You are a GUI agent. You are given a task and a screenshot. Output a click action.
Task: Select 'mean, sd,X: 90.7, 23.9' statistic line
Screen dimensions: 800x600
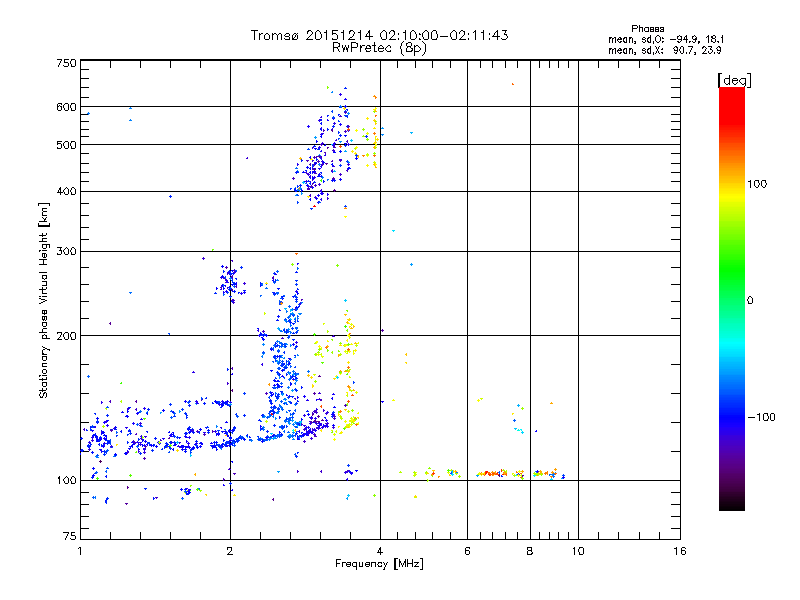tap(664, 50)
